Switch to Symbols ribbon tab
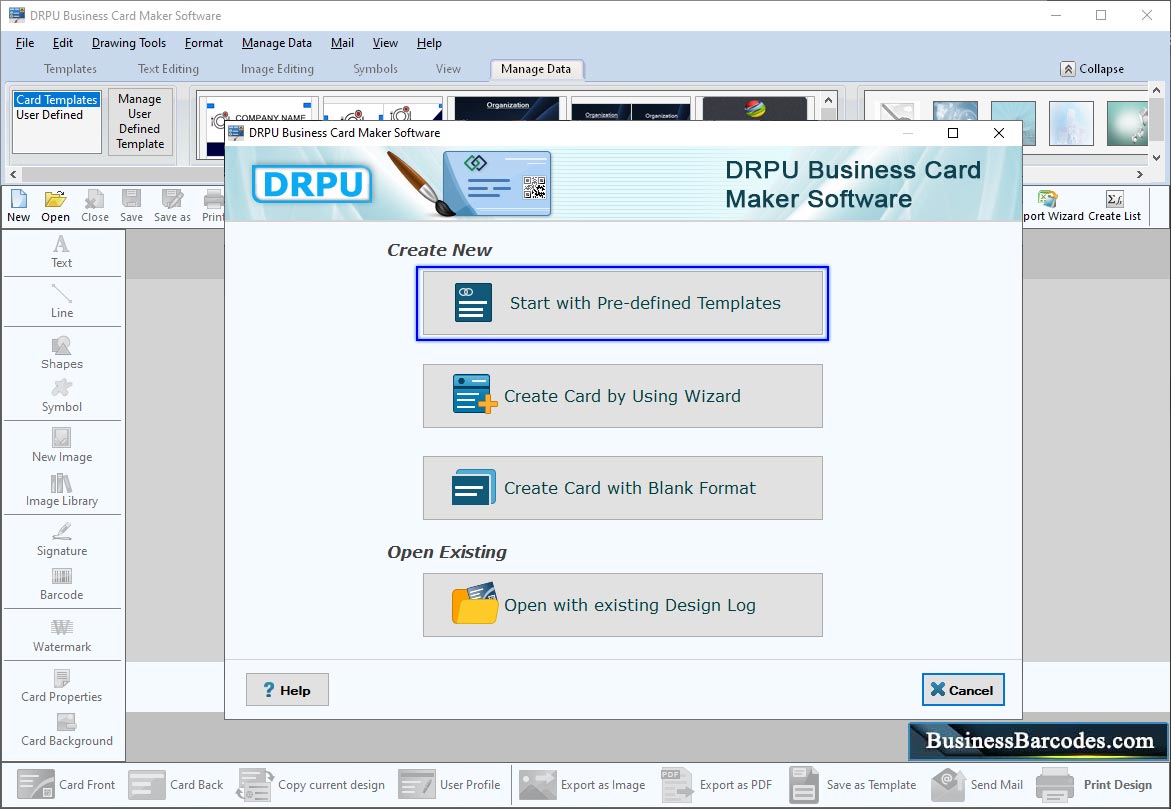 (375, 69)
